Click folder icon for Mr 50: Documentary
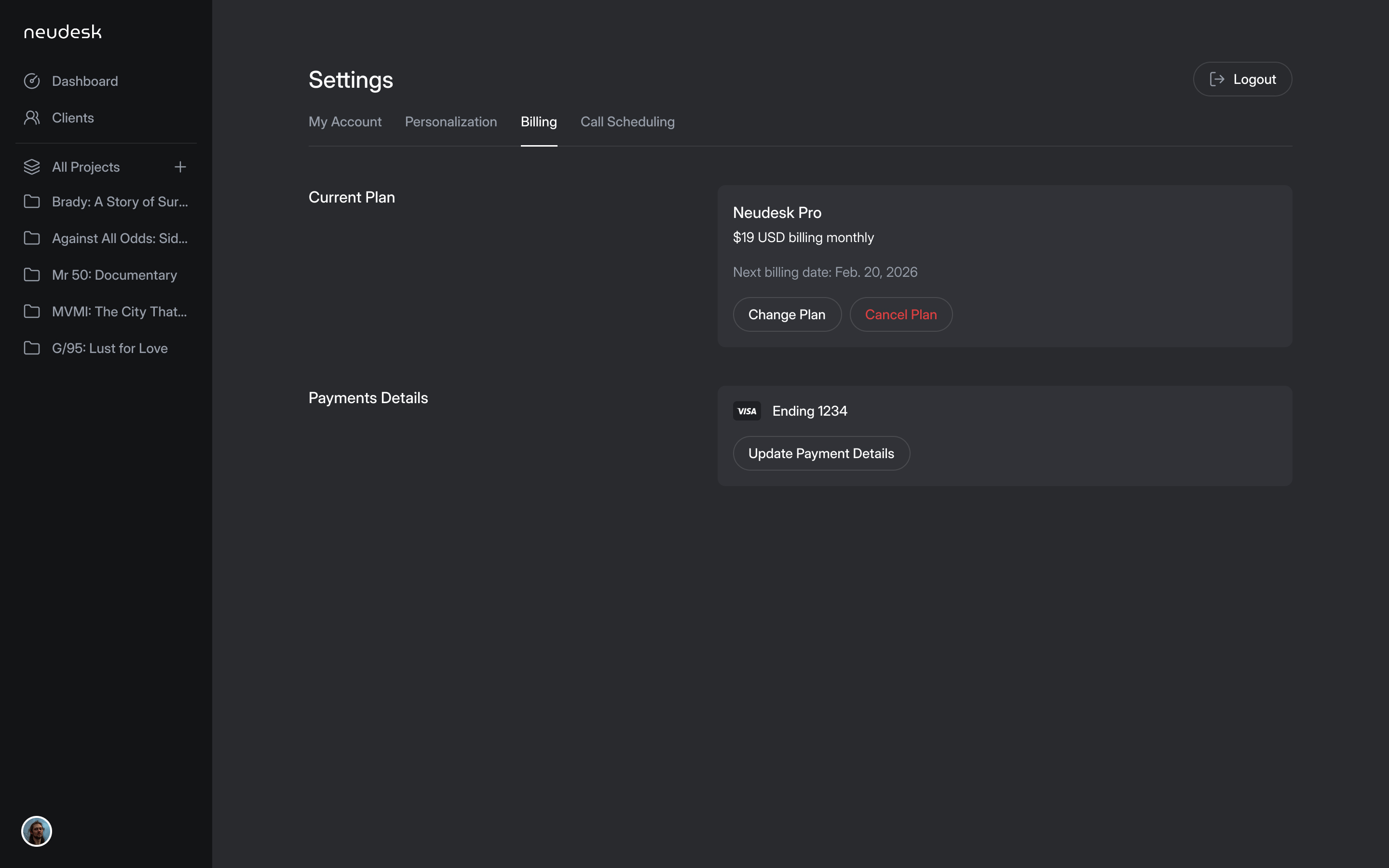Screen dimensions: 1389x868 point(32,275)
